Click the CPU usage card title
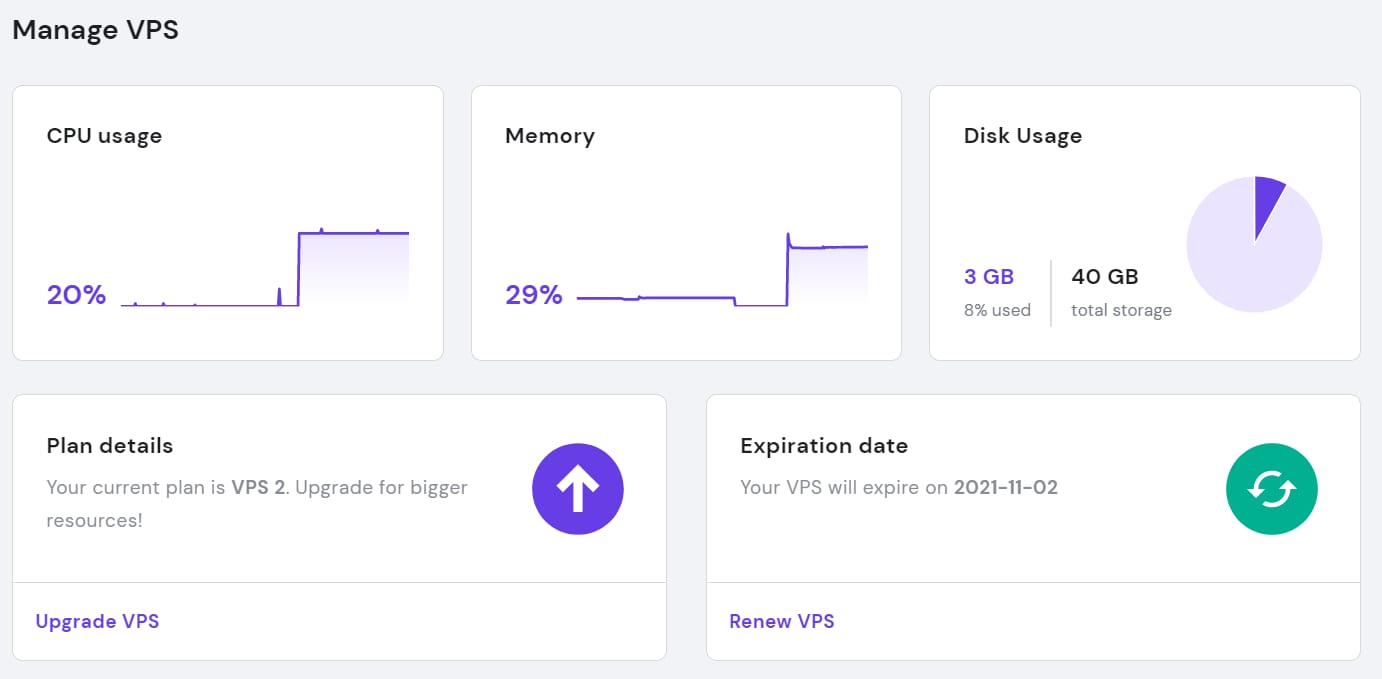Screen dimensions: 1382x679 [104, 136]
